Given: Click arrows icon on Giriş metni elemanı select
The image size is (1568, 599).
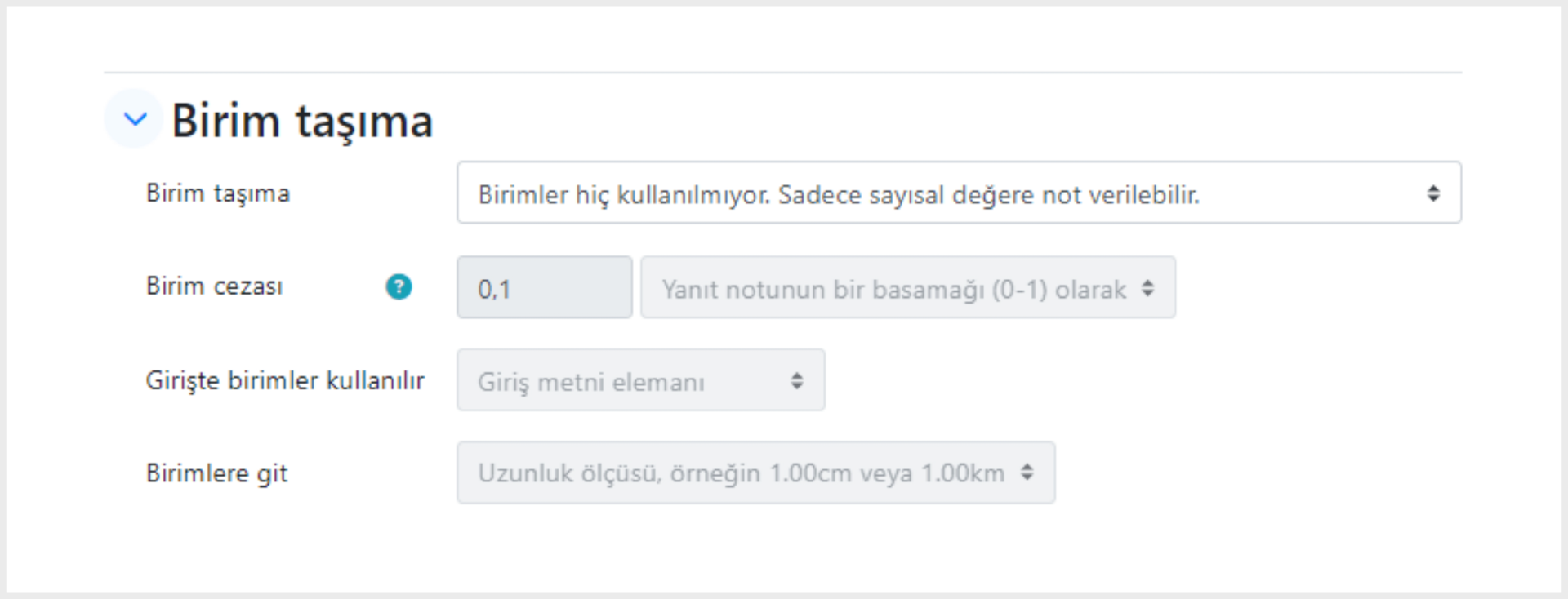Looking at the screenshot, I should 797,381.
